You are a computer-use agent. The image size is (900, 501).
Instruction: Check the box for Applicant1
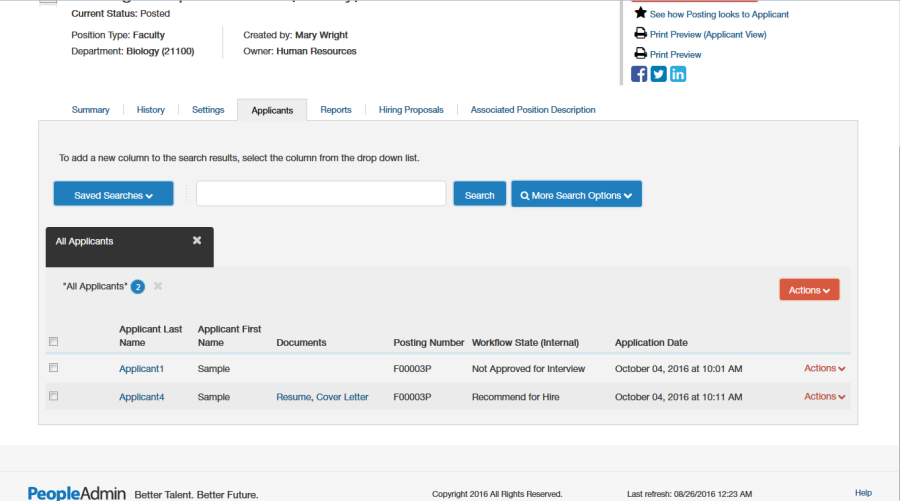coord(54,368)
